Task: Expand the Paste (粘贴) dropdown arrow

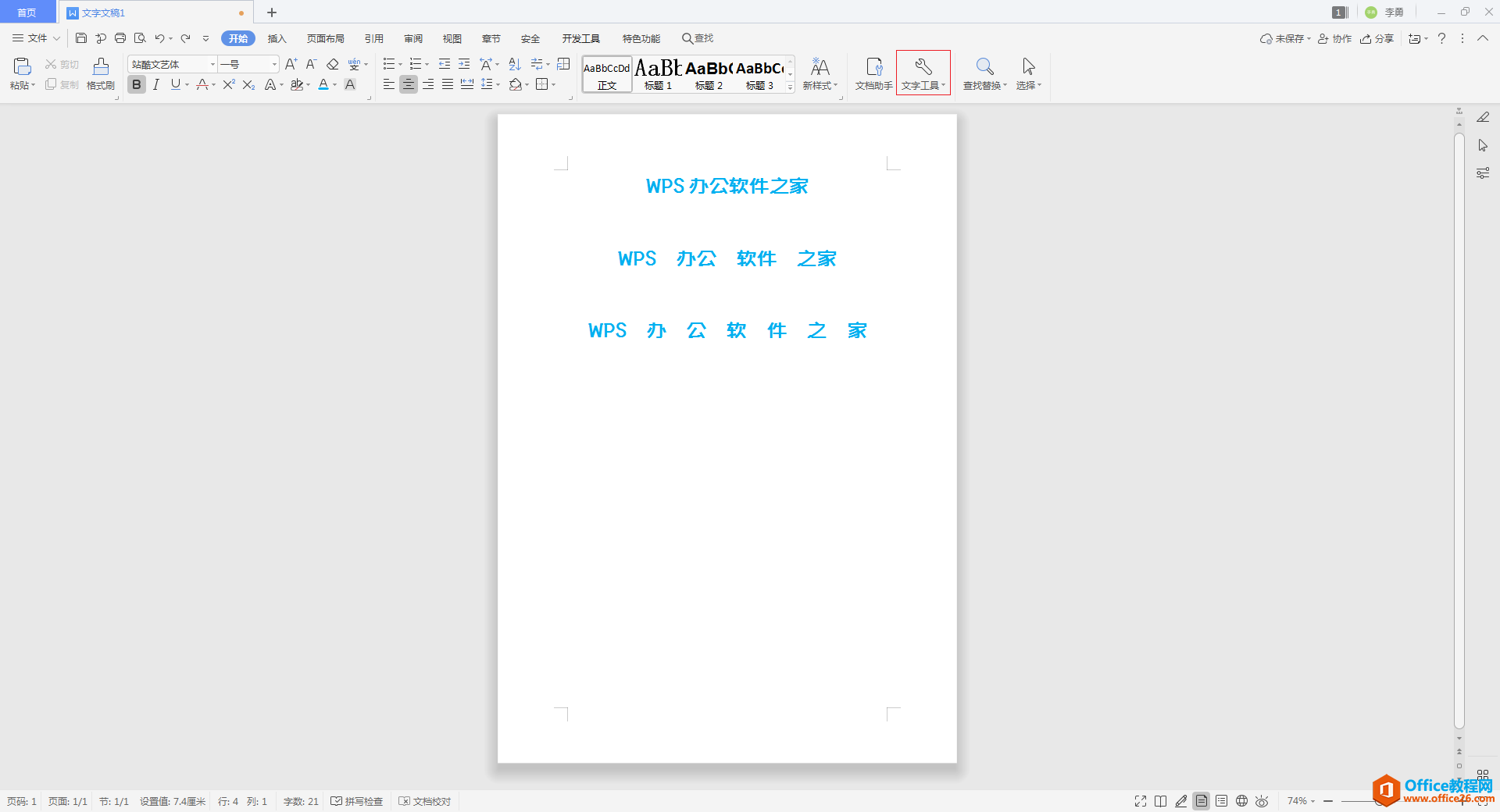Action: (x=33, y=85)
